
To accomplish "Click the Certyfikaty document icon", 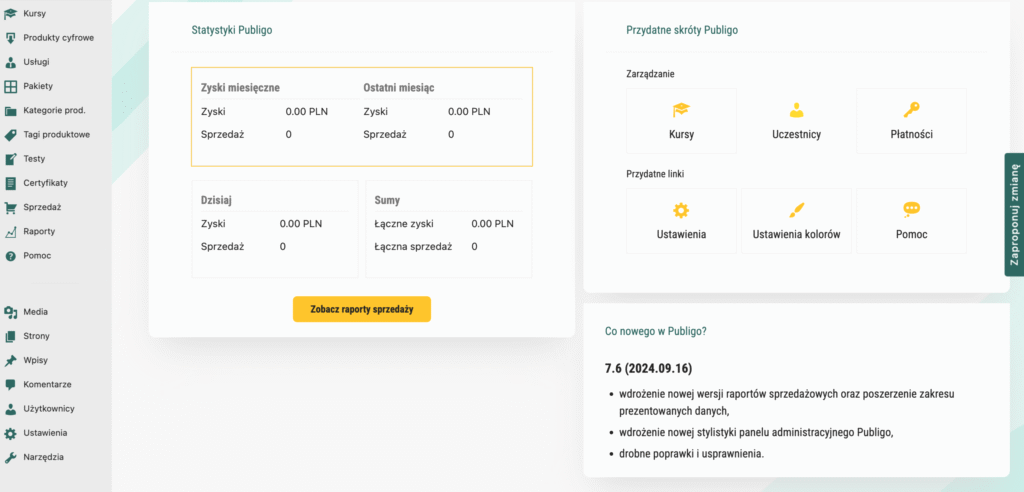I will [10, 183].
